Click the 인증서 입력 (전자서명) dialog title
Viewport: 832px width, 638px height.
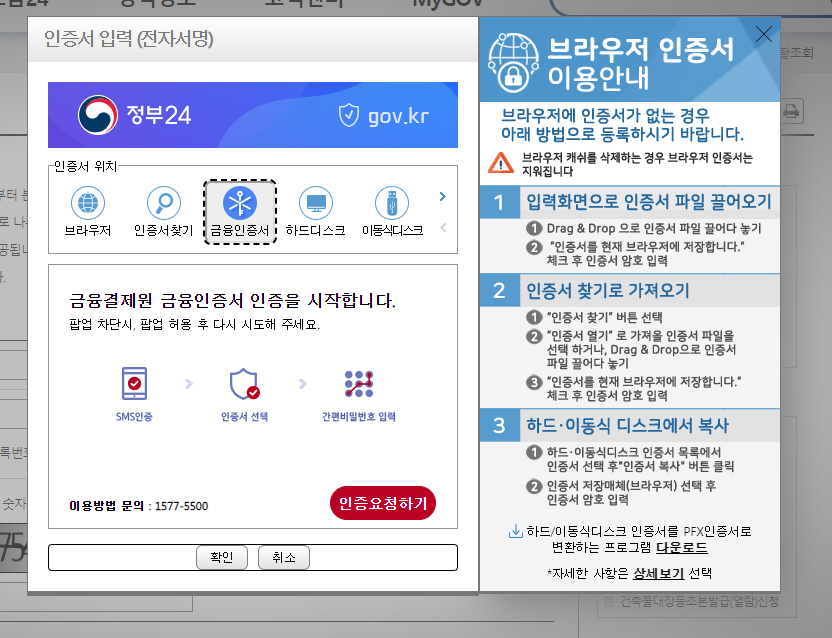[x=128, y=39]
